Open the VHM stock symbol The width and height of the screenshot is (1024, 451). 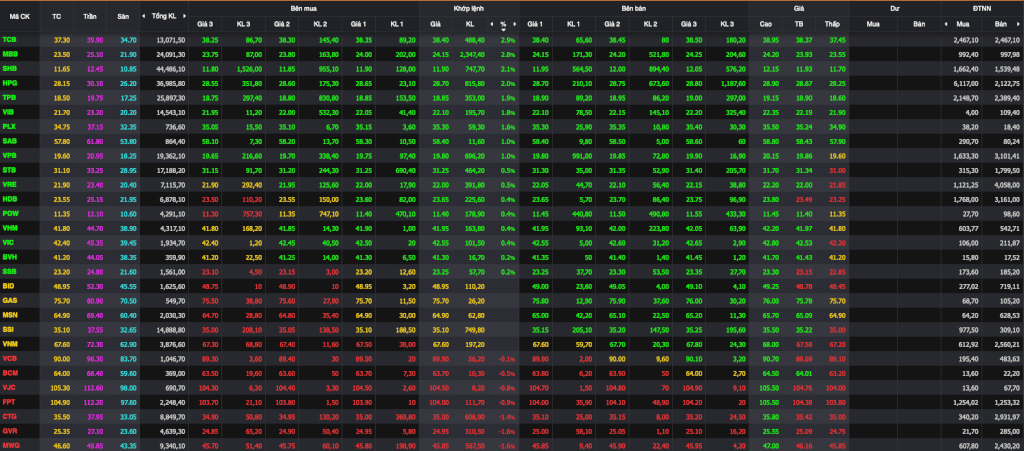(10, 227)
